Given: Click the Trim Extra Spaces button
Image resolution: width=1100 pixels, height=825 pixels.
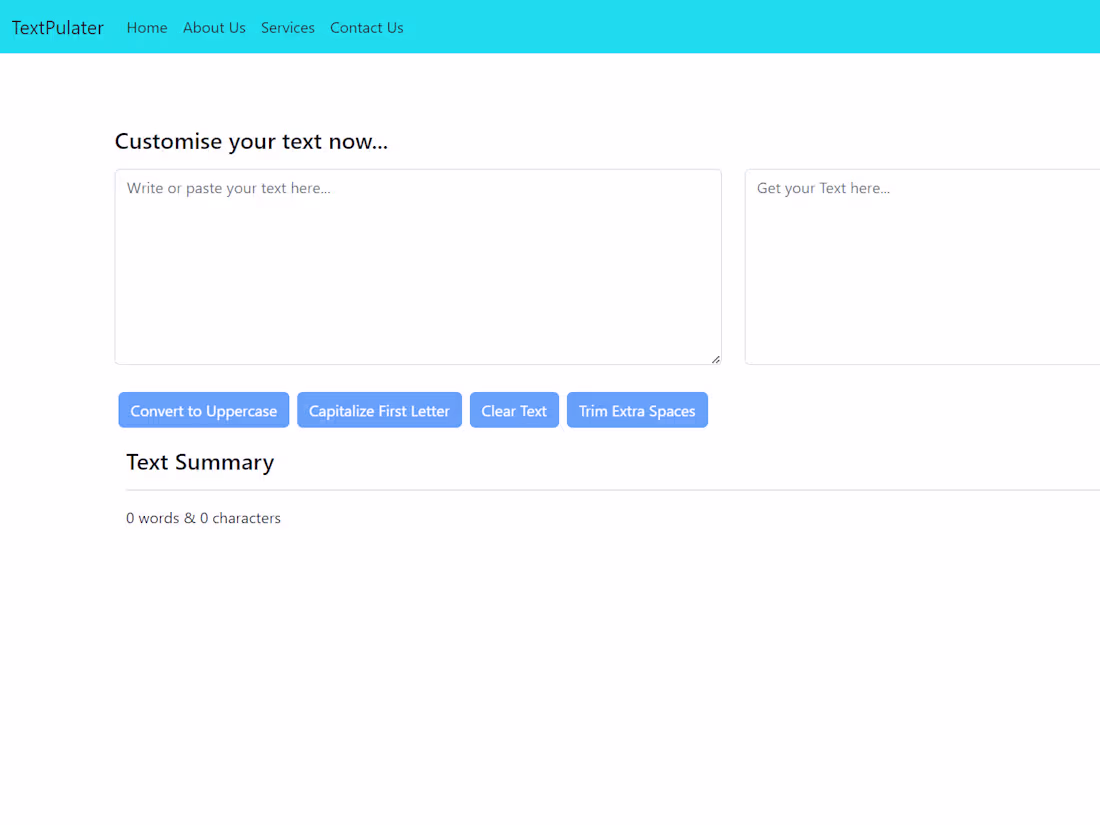Looking at the screenshot, I should [637, 410].
